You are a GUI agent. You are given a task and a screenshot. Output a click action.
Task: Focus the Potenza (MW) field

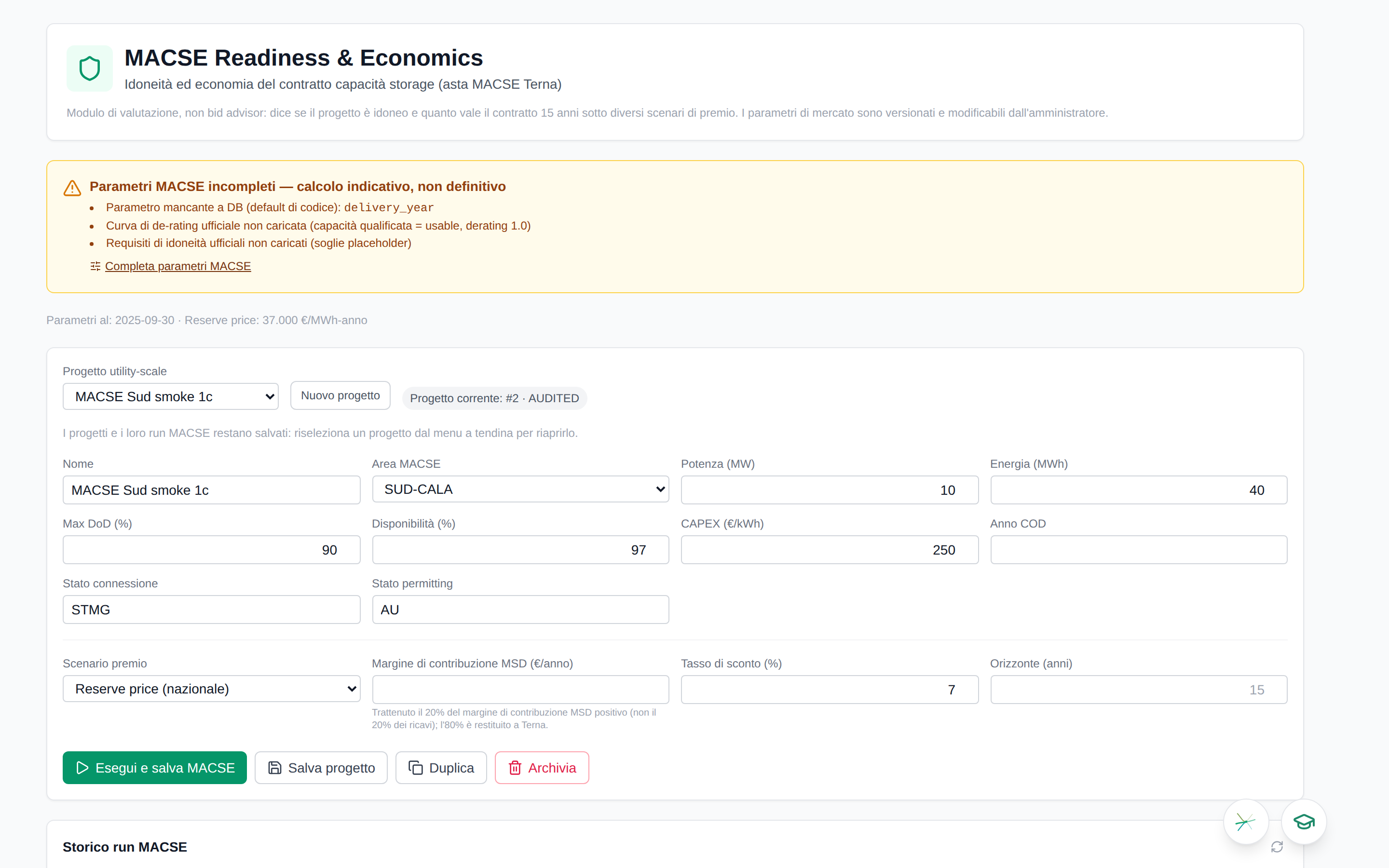coord(830,489)
